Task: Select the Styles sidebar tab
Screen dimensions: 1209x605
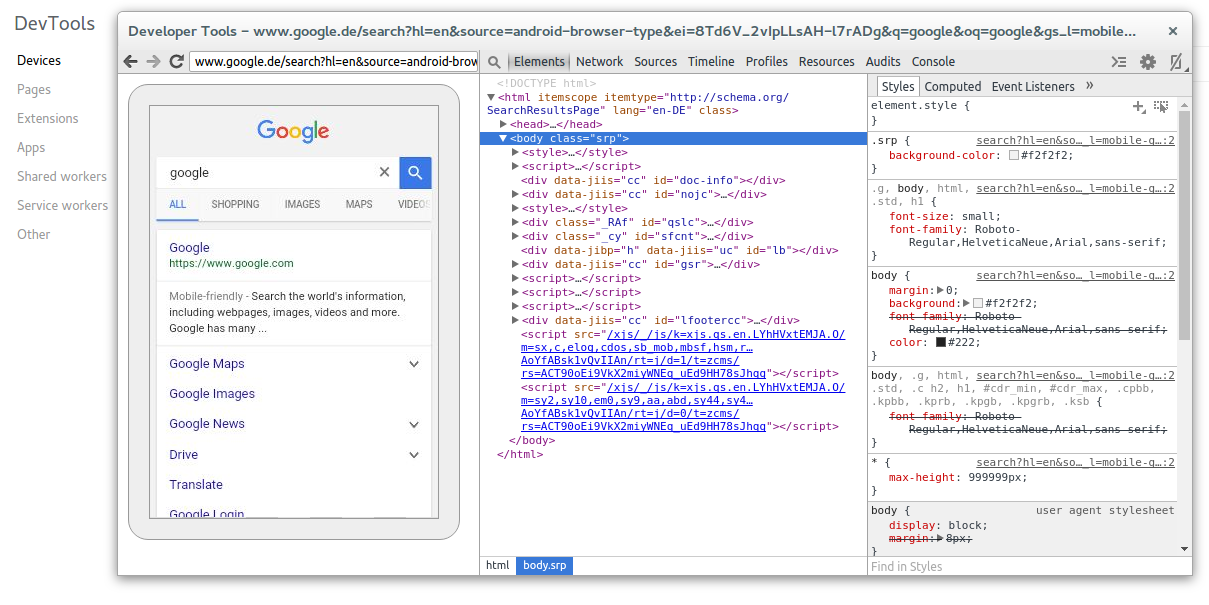Action: [898, 87]
